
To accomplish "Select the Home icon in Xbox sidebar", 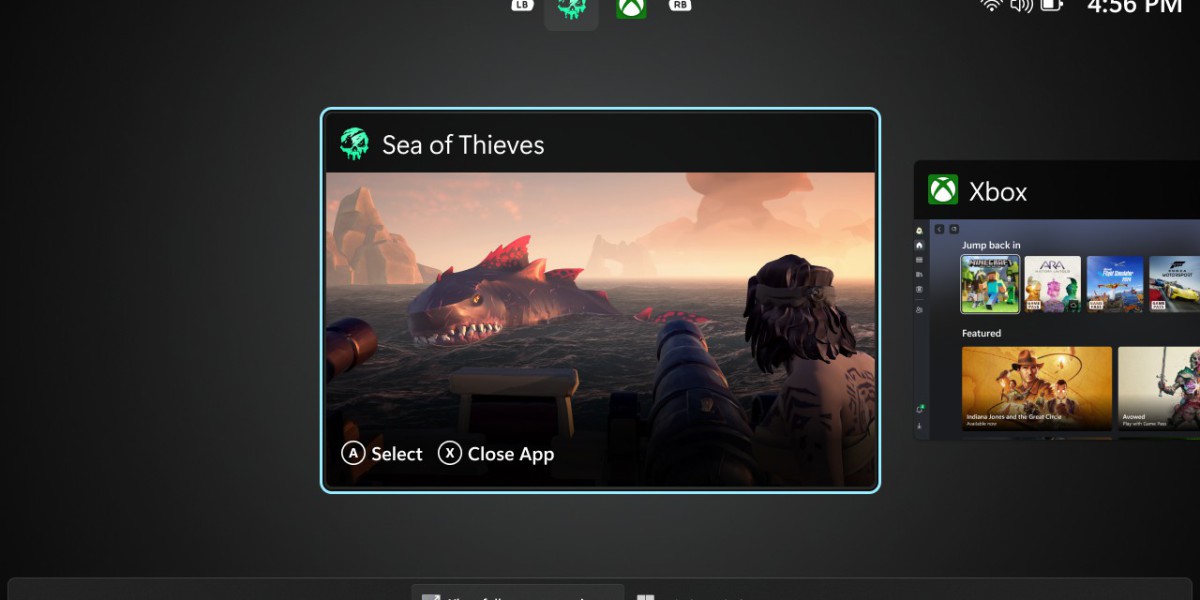I will (x=919, y=245).
